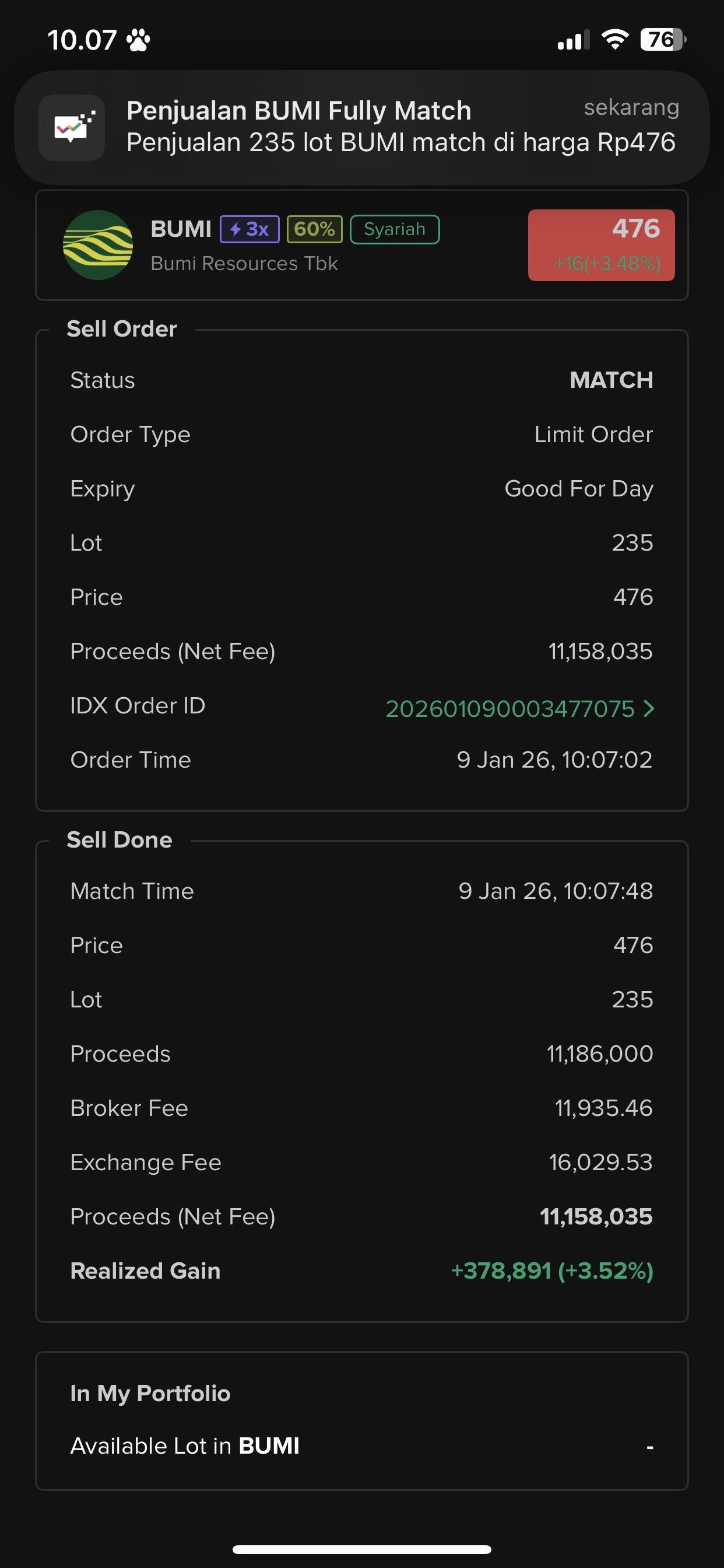Tap the Stockbit notification app icon
The height and width of the screenshot is (1568, 724).
72,128
